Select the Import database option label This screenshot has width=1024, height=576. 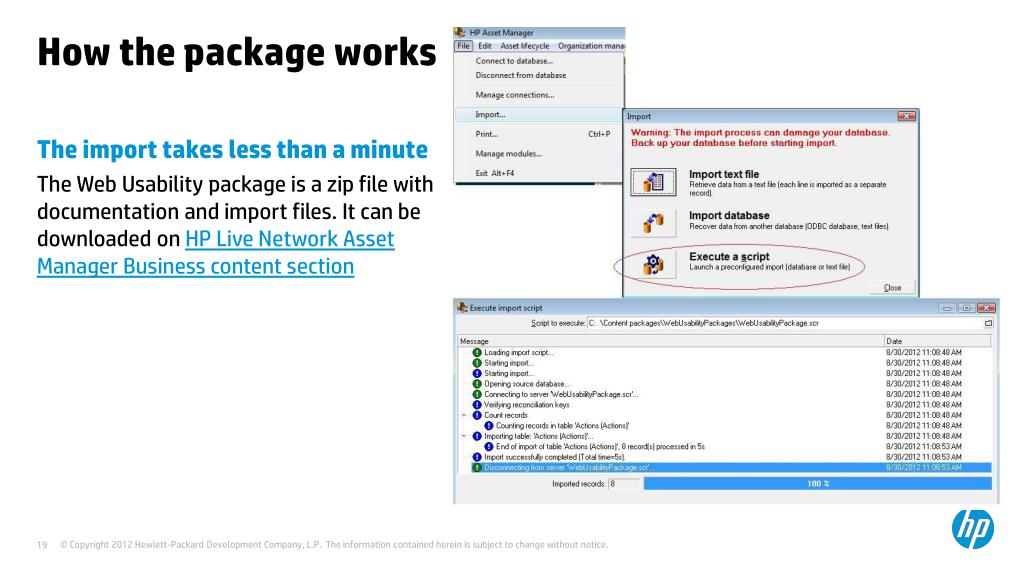click(x=729, y=216)
